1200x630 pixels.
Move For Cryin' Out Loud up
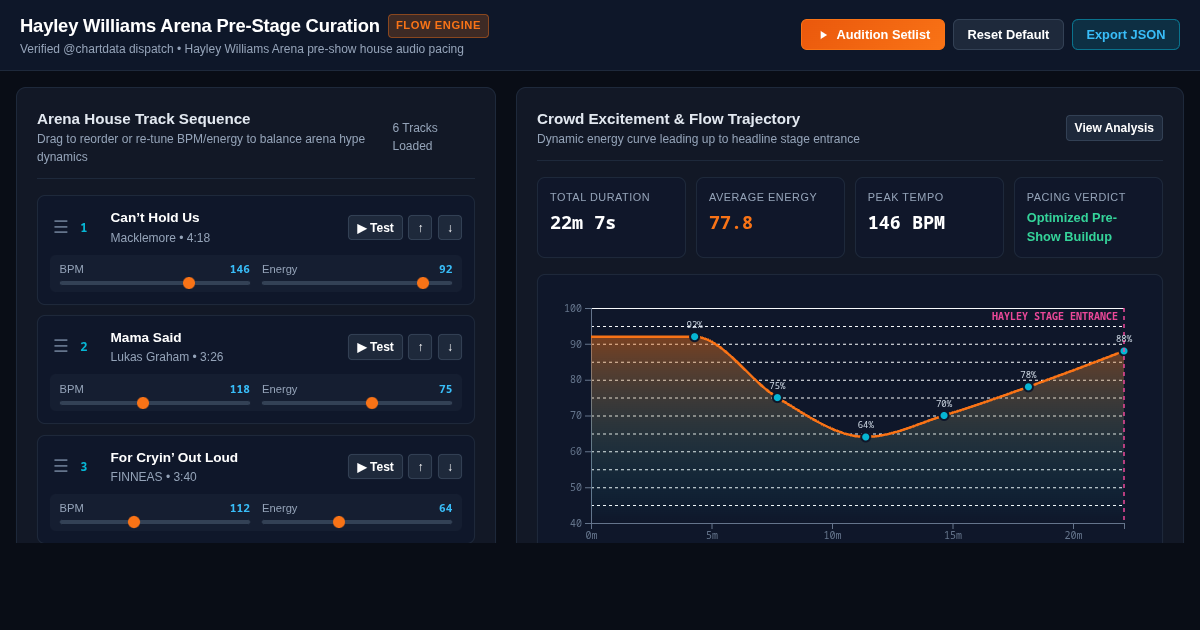tap(420, 467)
